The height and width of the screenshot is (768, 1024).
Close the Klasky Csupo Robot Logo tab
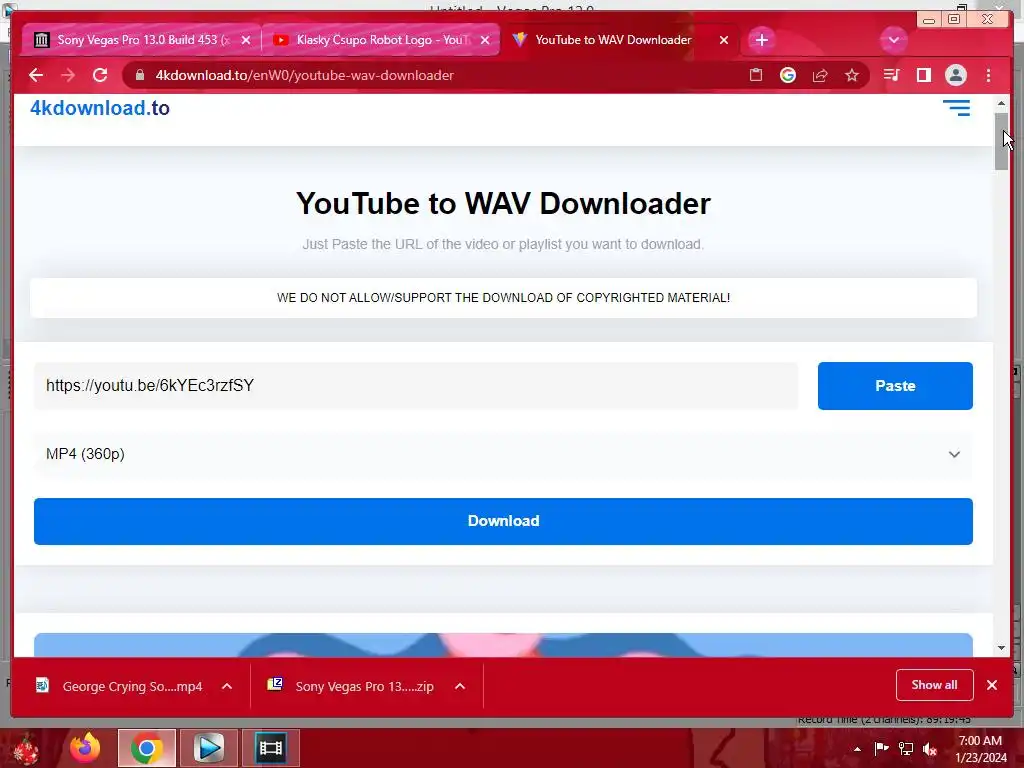coord(485,40)
